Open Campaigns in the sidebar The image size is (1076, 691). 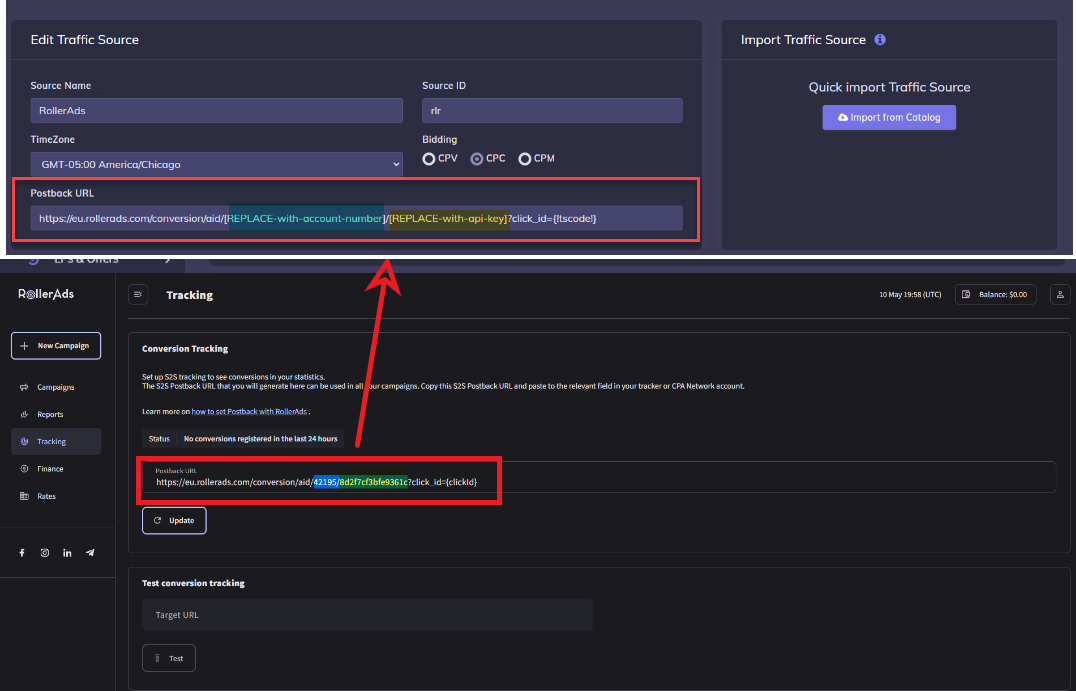click(56, 388)
